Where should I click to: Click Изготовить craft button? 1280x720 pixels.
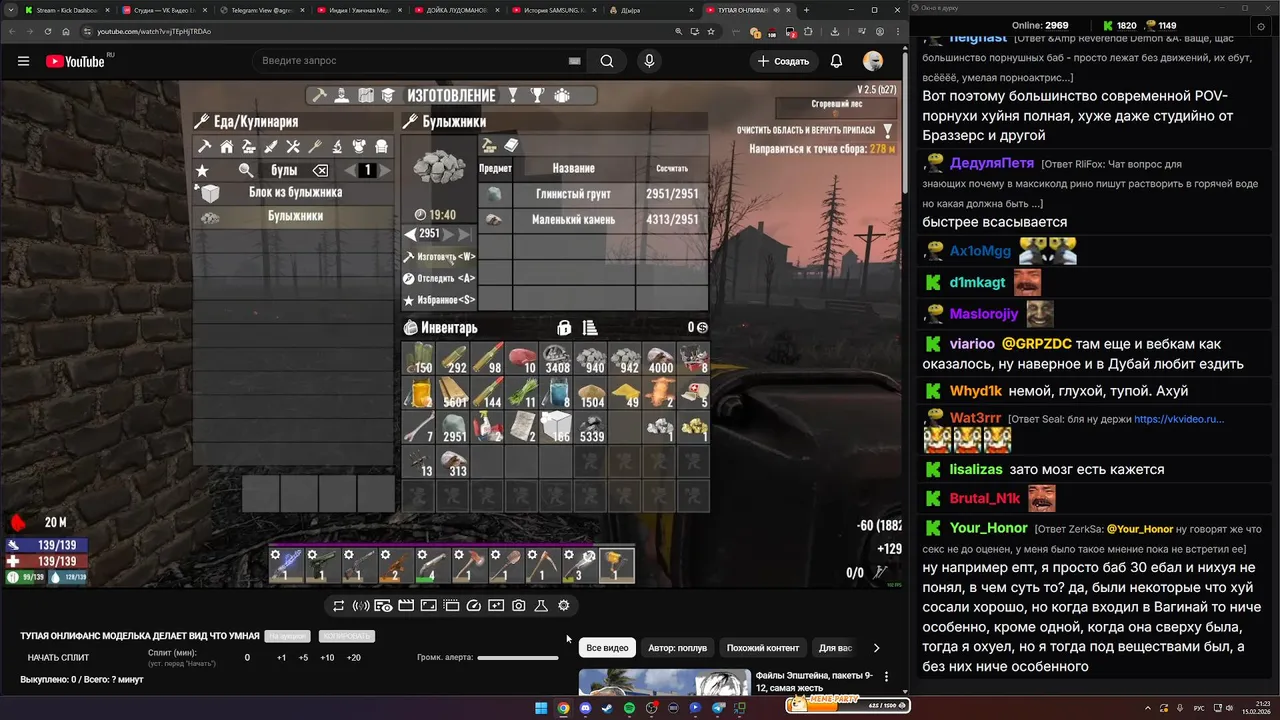click(439, 257)
